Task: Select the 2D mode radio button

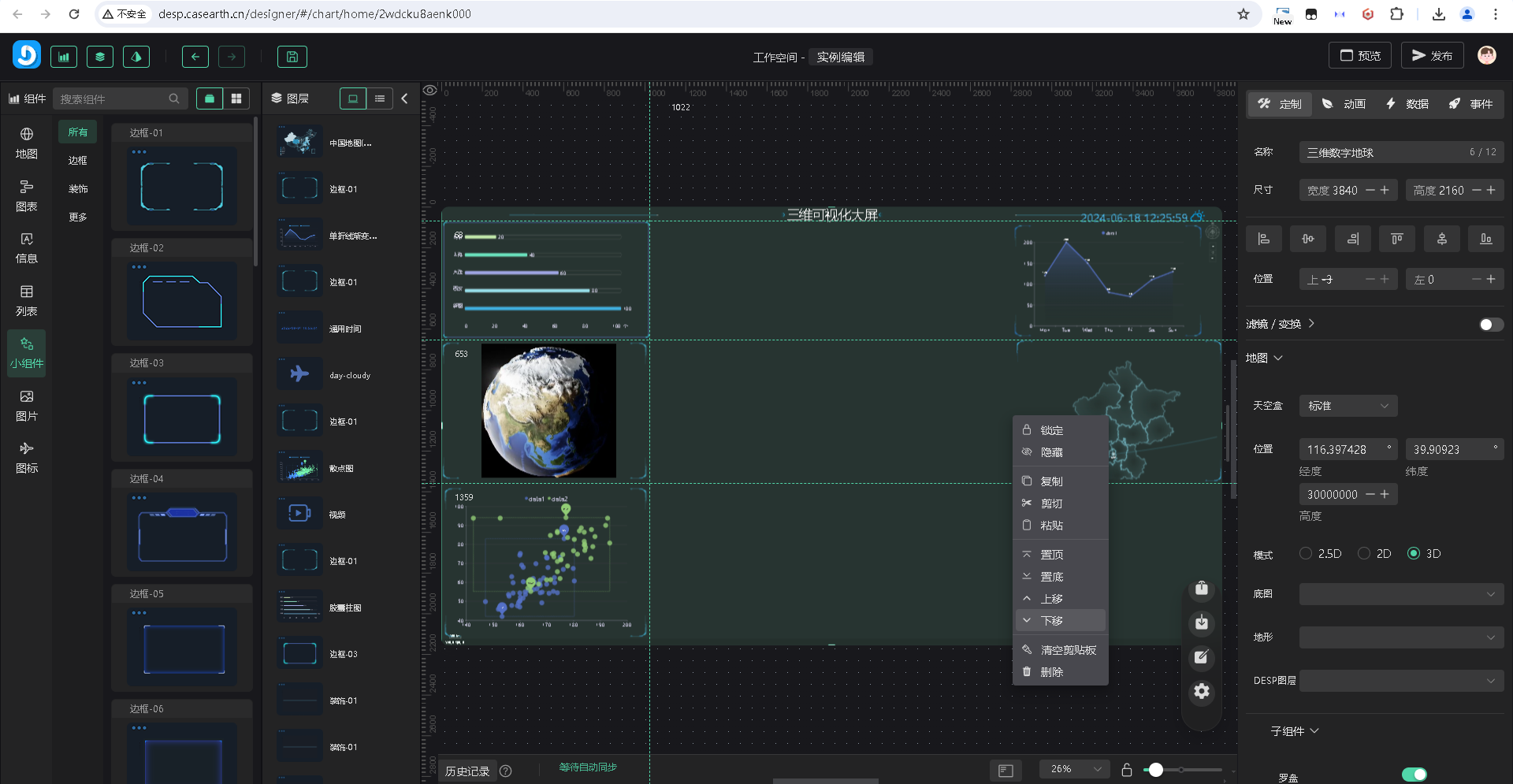Action: [1364, 554]
